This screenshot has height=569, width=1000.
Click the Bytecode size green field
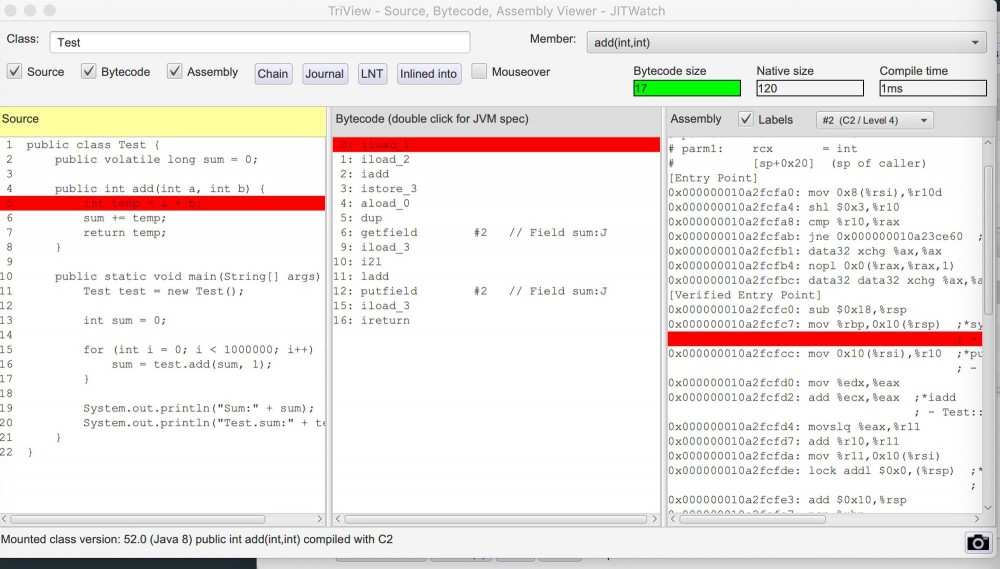(687, 88)
